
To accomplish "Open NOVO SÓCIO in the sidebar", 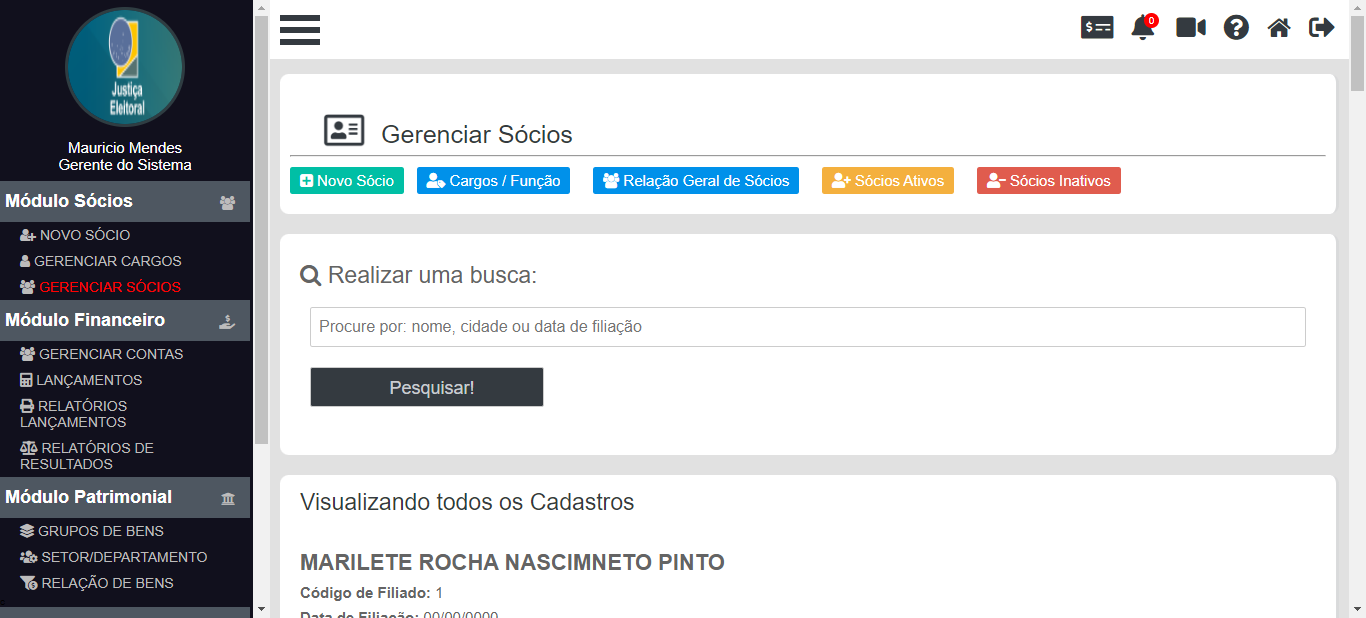I will 84,235.
